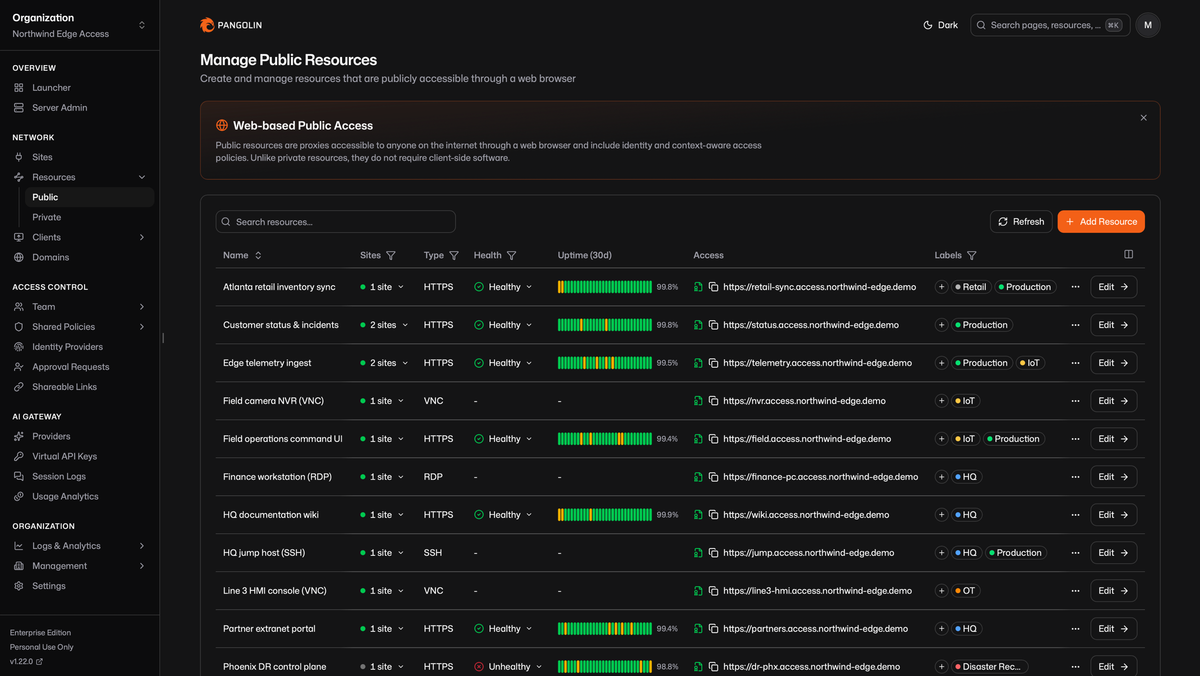Open the Organization switcher dropdown
This screenshot has width=1200, height=676.
(80, 25)
